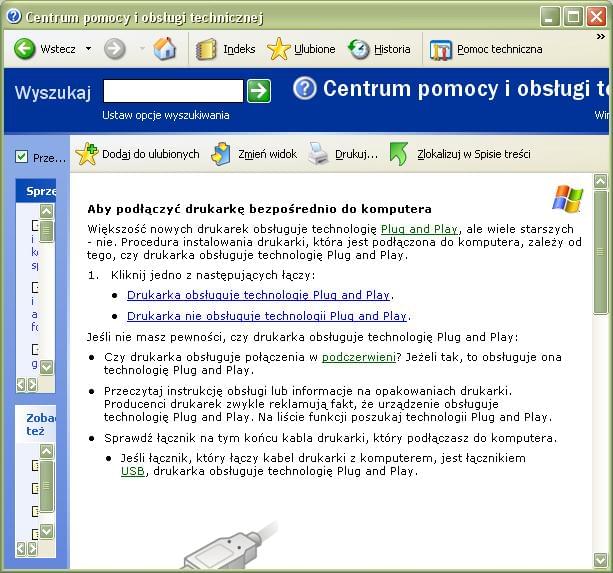
Task: Click Drukuj... text button
Action: pos(357,154)
